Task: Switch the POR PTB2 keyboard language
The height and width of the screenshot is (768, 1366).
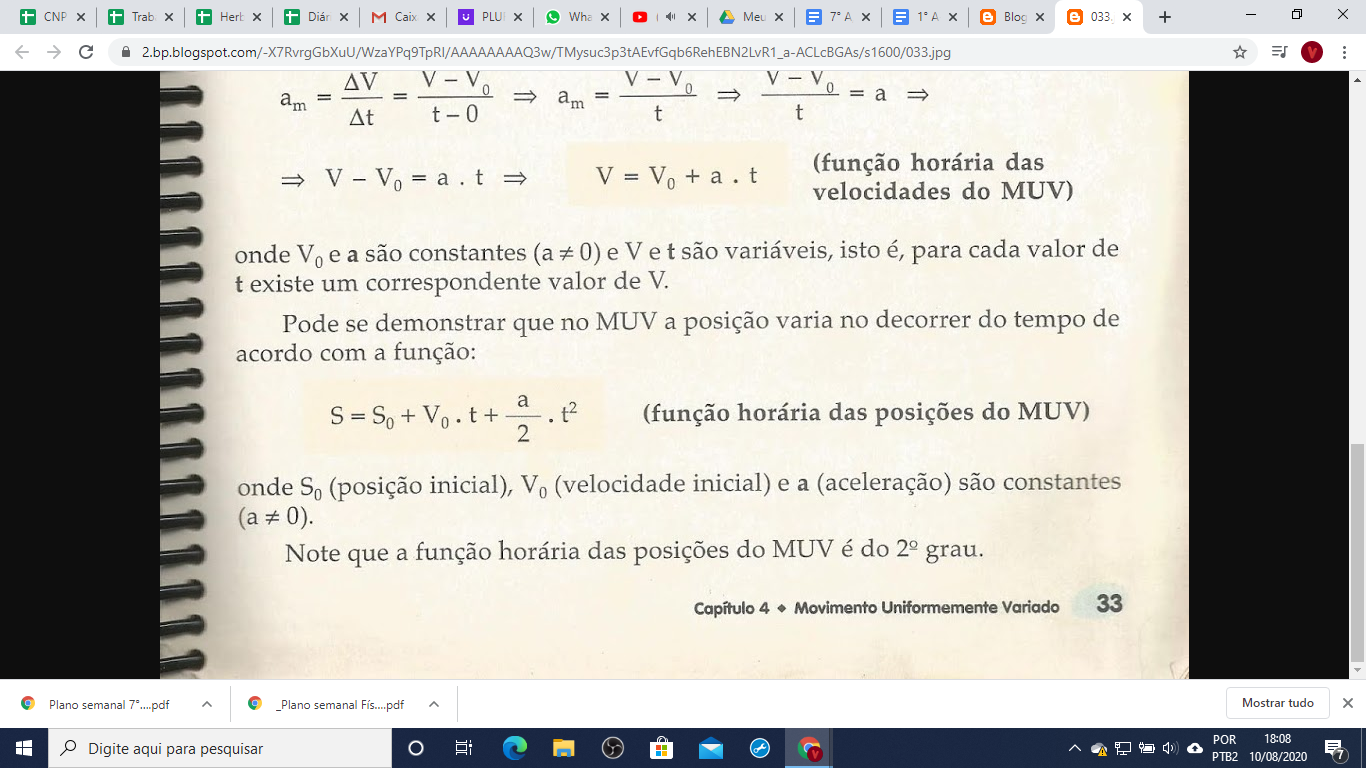Action: [x=1225, y=748]
